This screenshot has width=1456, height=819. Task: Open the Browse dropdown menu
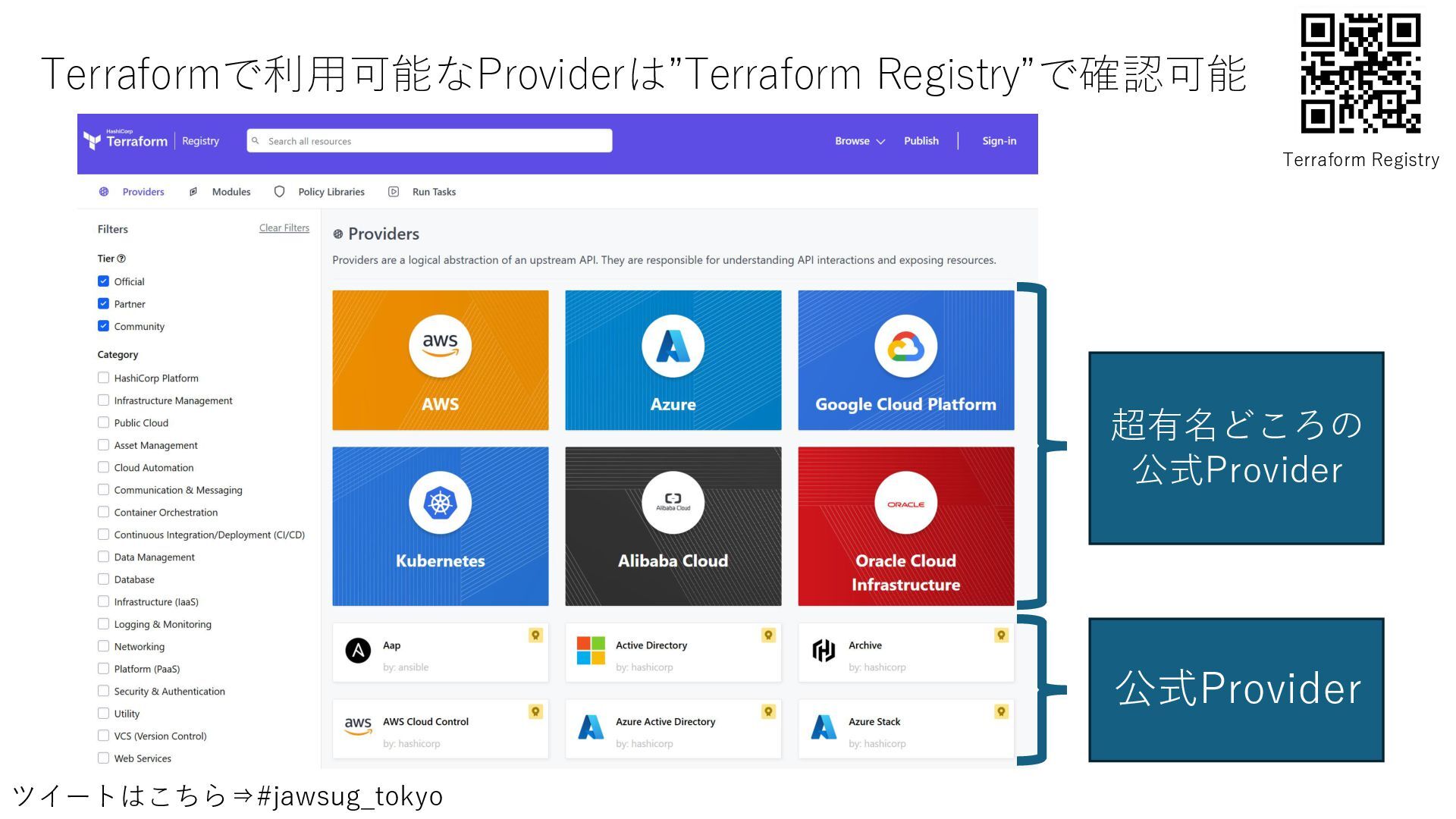click(x=860, y=141)
